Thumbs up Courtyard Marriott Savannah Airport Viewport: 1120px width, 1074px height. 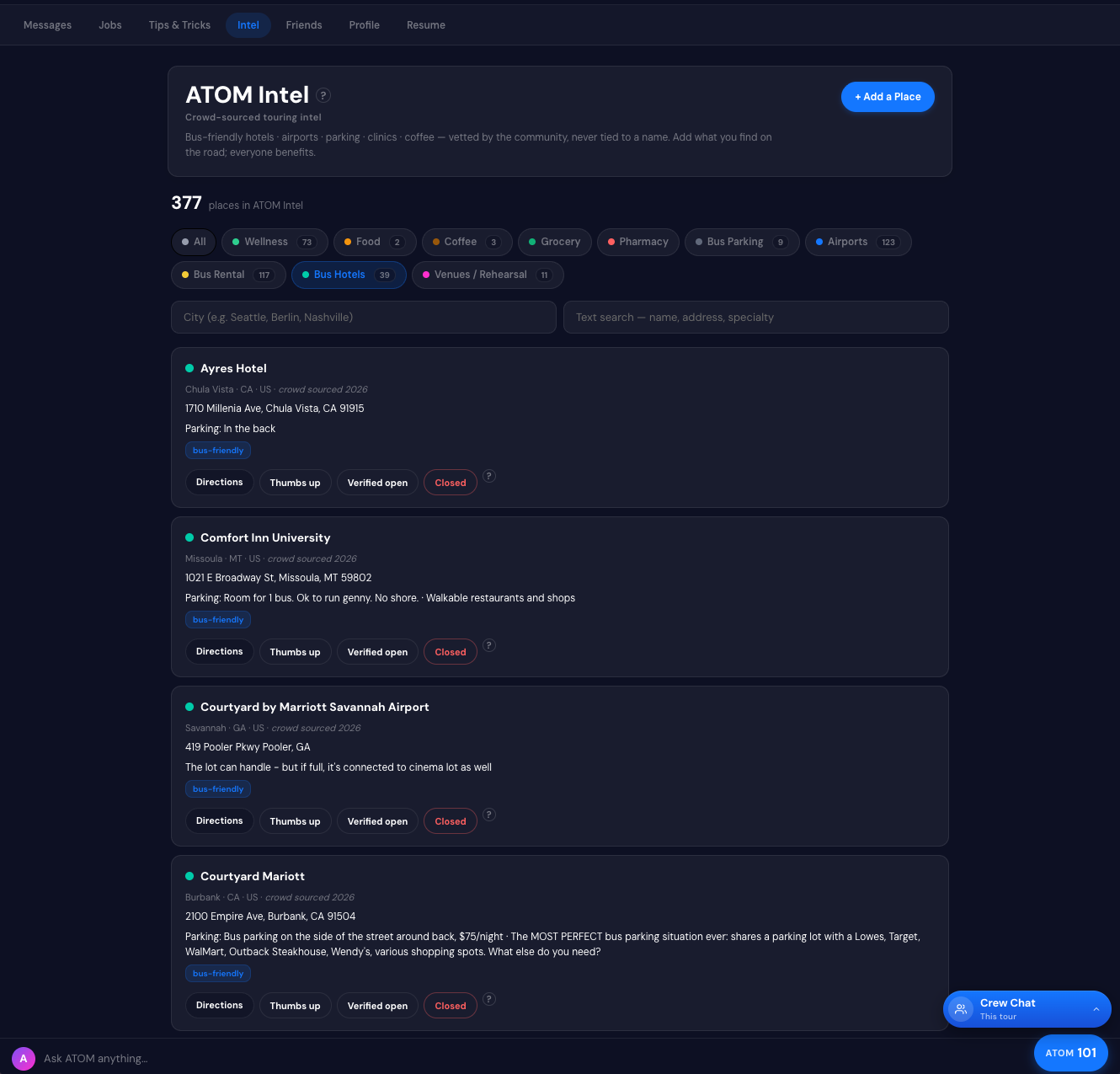296,821
